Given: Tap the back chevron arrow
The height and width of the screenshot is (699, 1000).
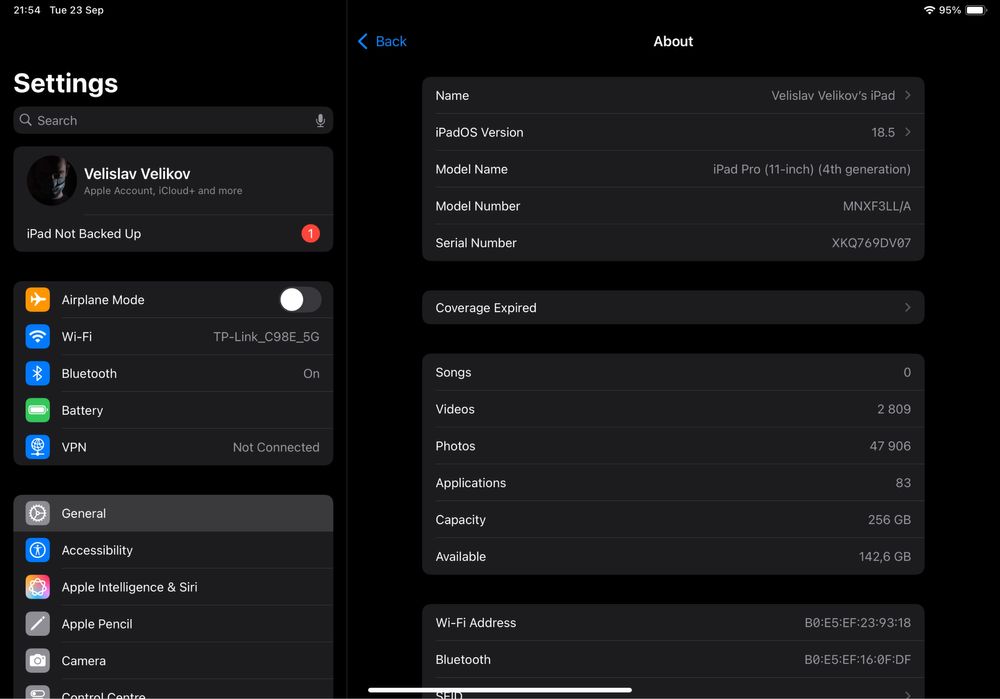Looking at the screenshot, I should [362, 41].
